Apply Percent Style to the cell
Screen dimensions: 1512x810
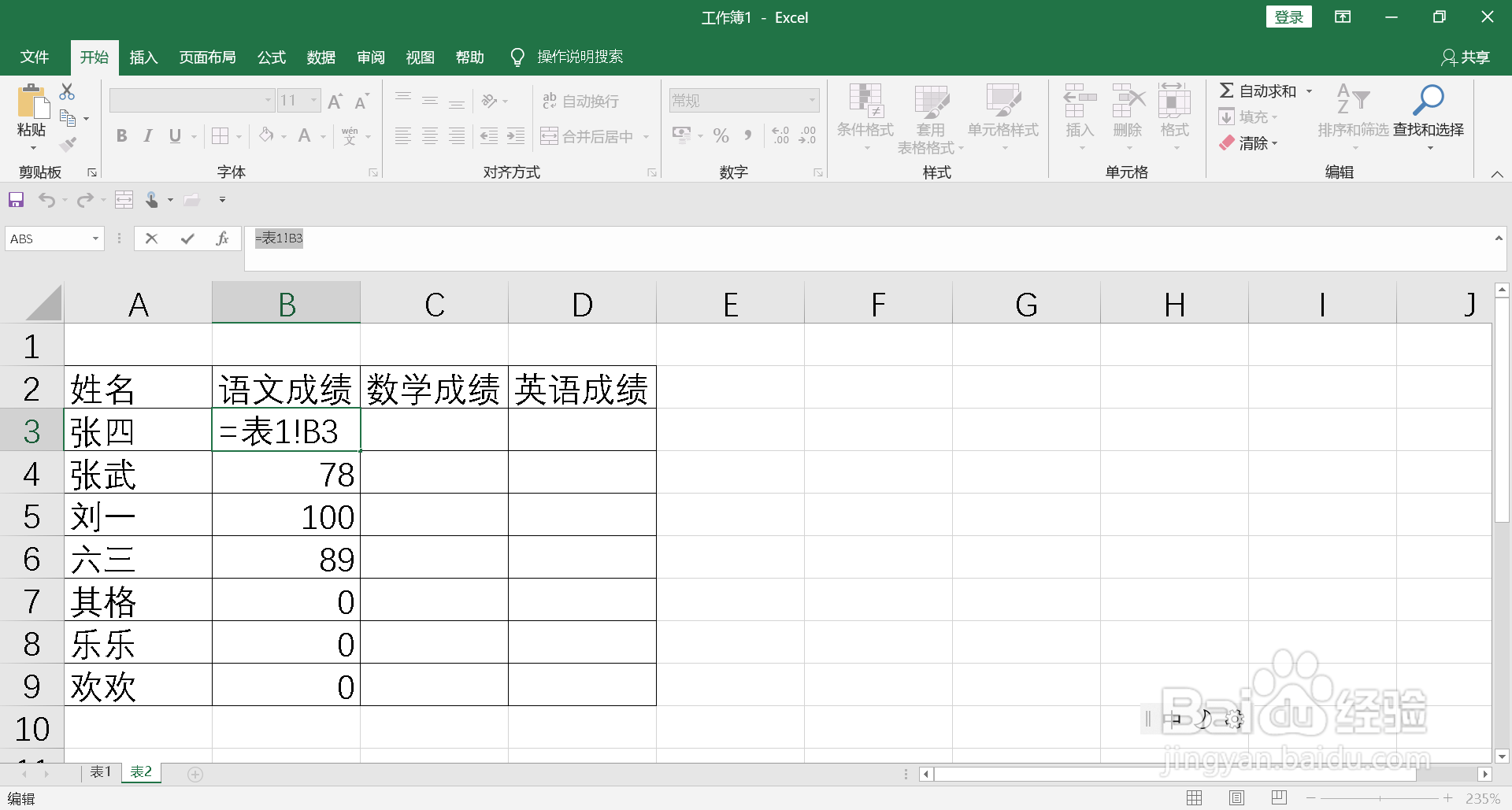[720, 135]
